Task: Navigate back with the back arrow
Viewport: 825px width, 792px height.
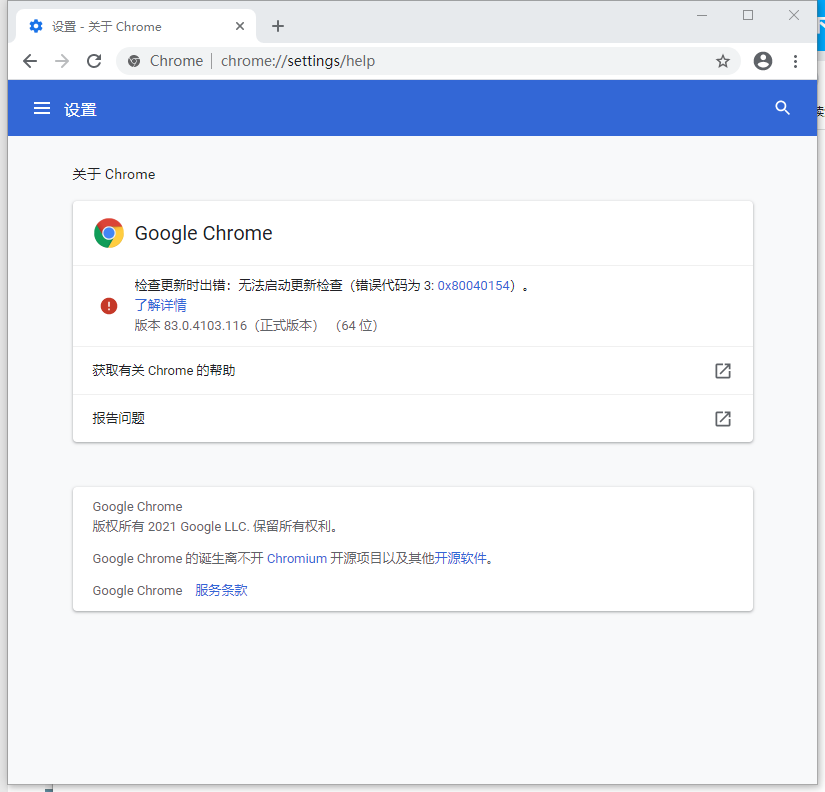Action: (x=29, y=61)
